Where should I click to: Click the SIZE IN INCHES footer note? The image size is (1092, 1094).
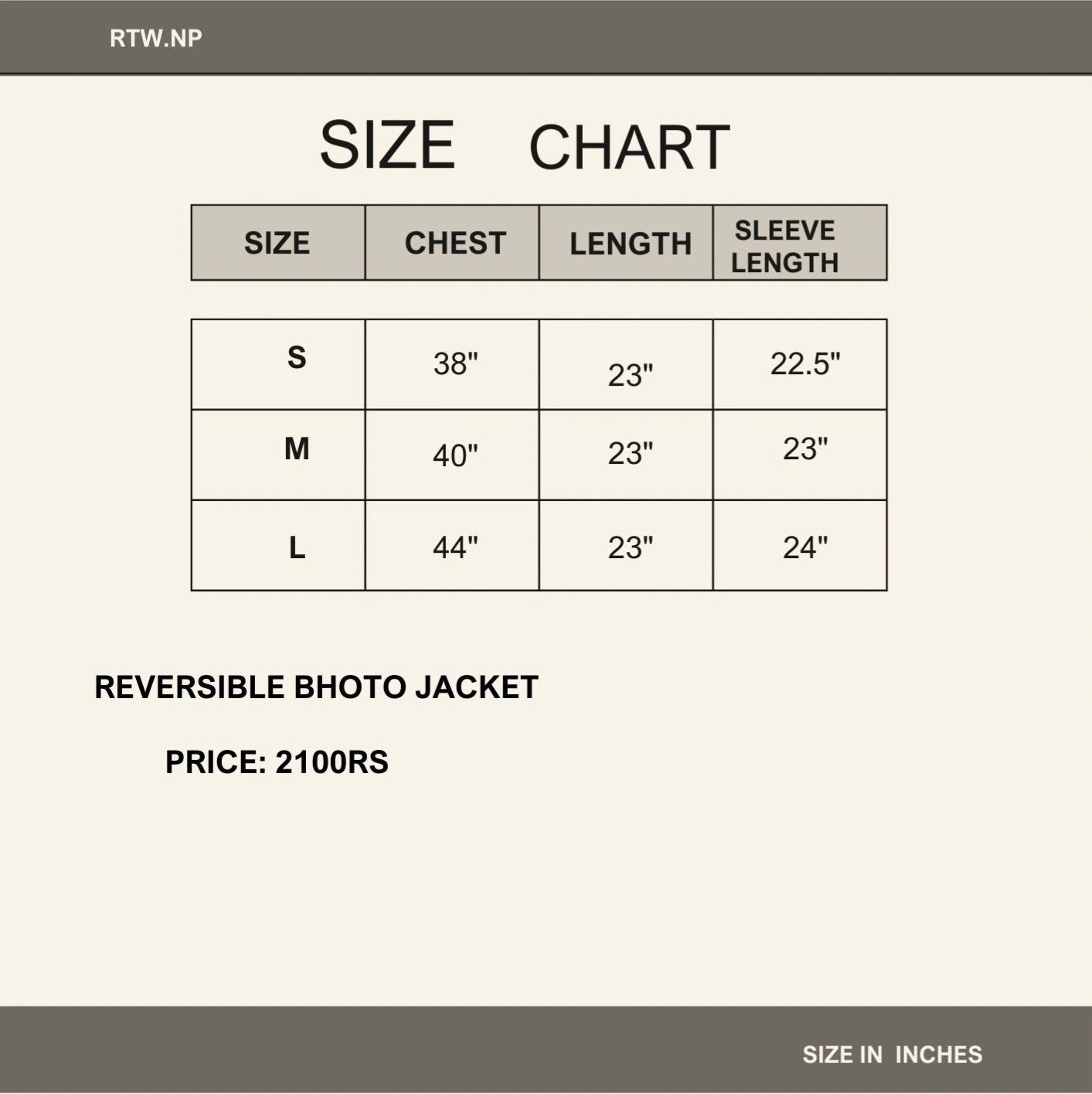pos(892,1055)
